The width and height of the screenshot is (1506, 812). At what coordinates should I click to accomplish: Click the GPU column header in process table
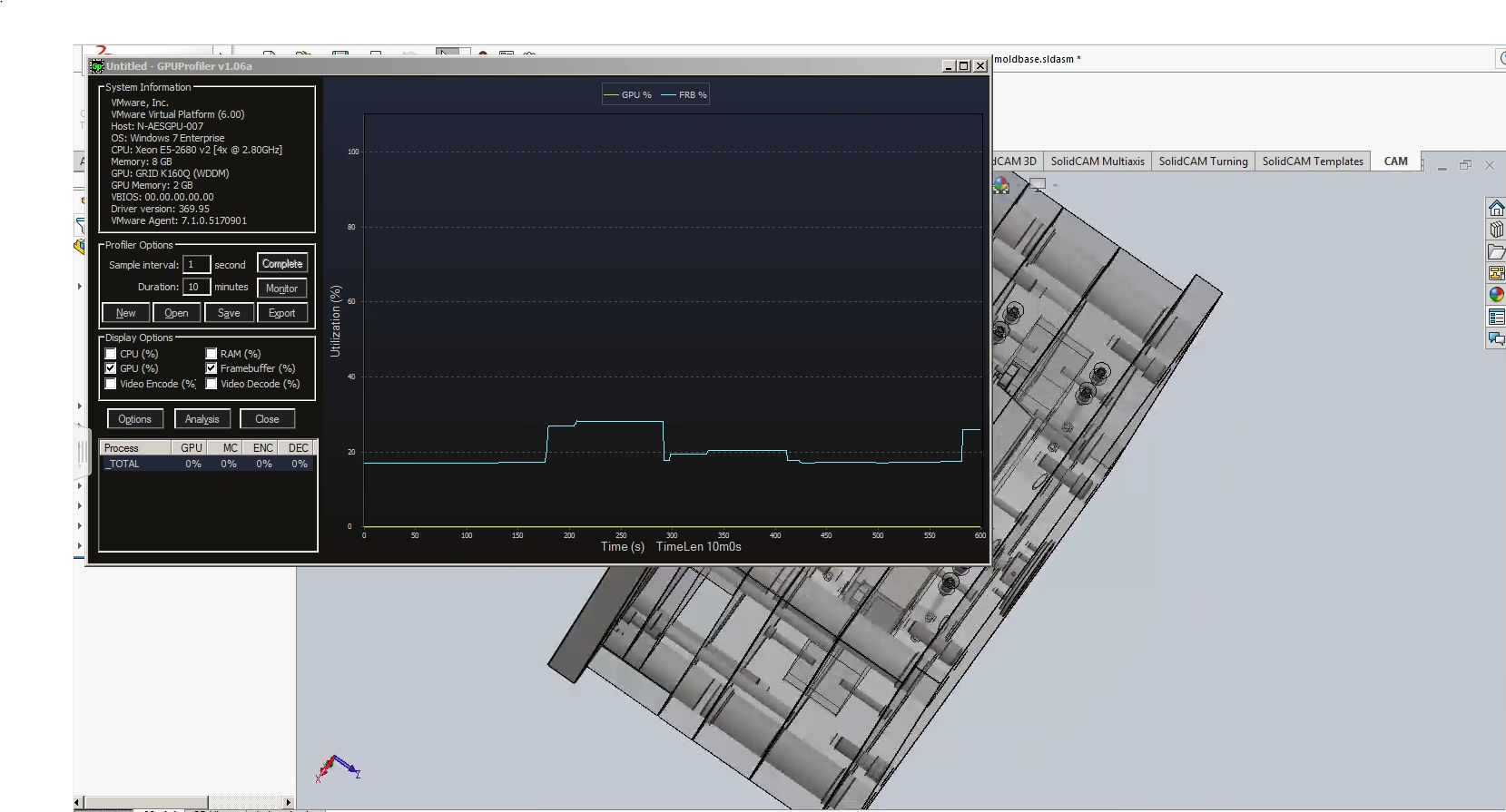[190, 448]
